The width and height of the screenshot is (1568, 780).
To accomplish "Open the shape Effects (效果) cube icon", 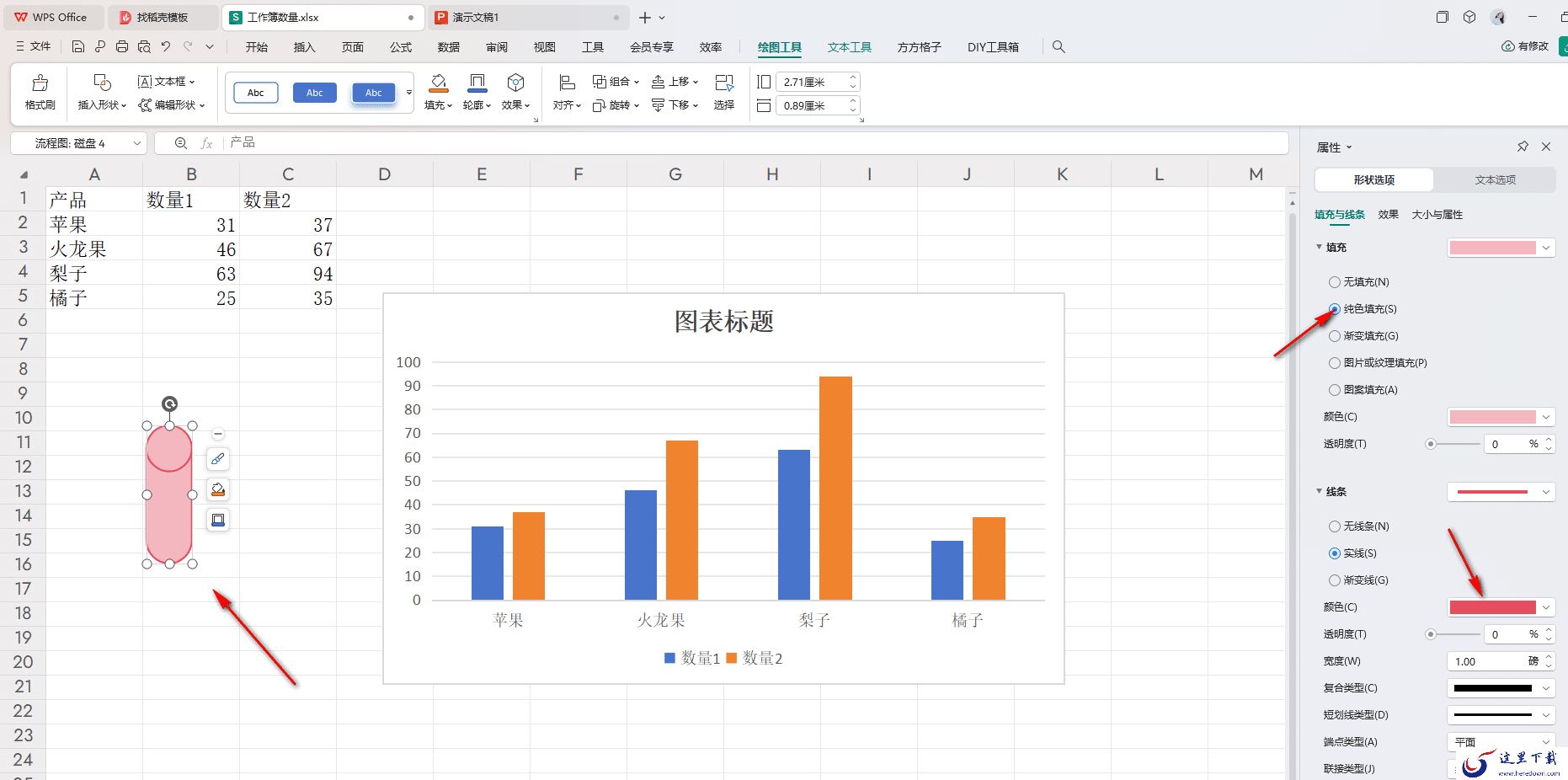I will pos(515,83).
